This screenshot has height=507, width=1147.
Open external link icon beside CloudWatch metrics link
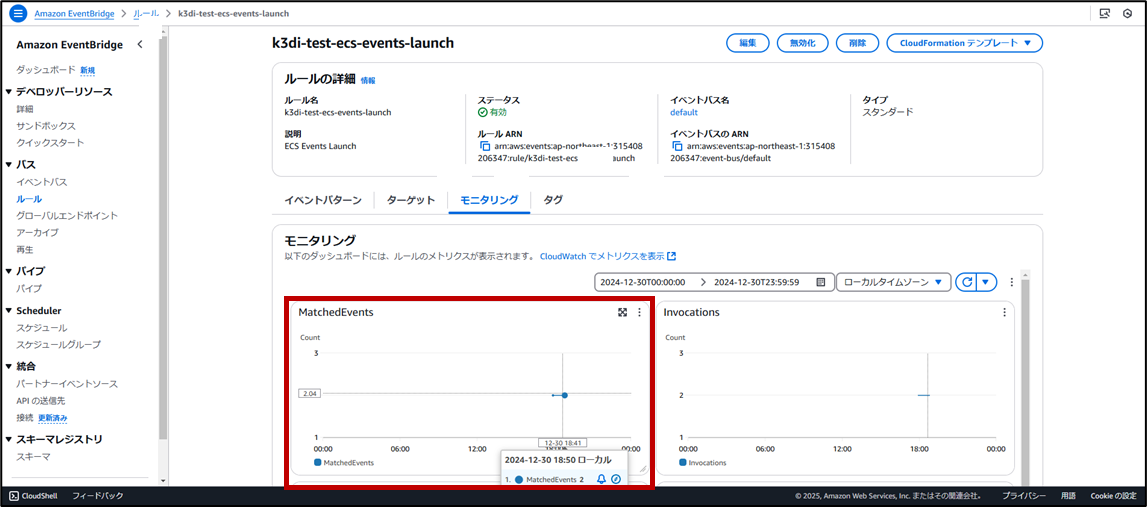[672, 257]
